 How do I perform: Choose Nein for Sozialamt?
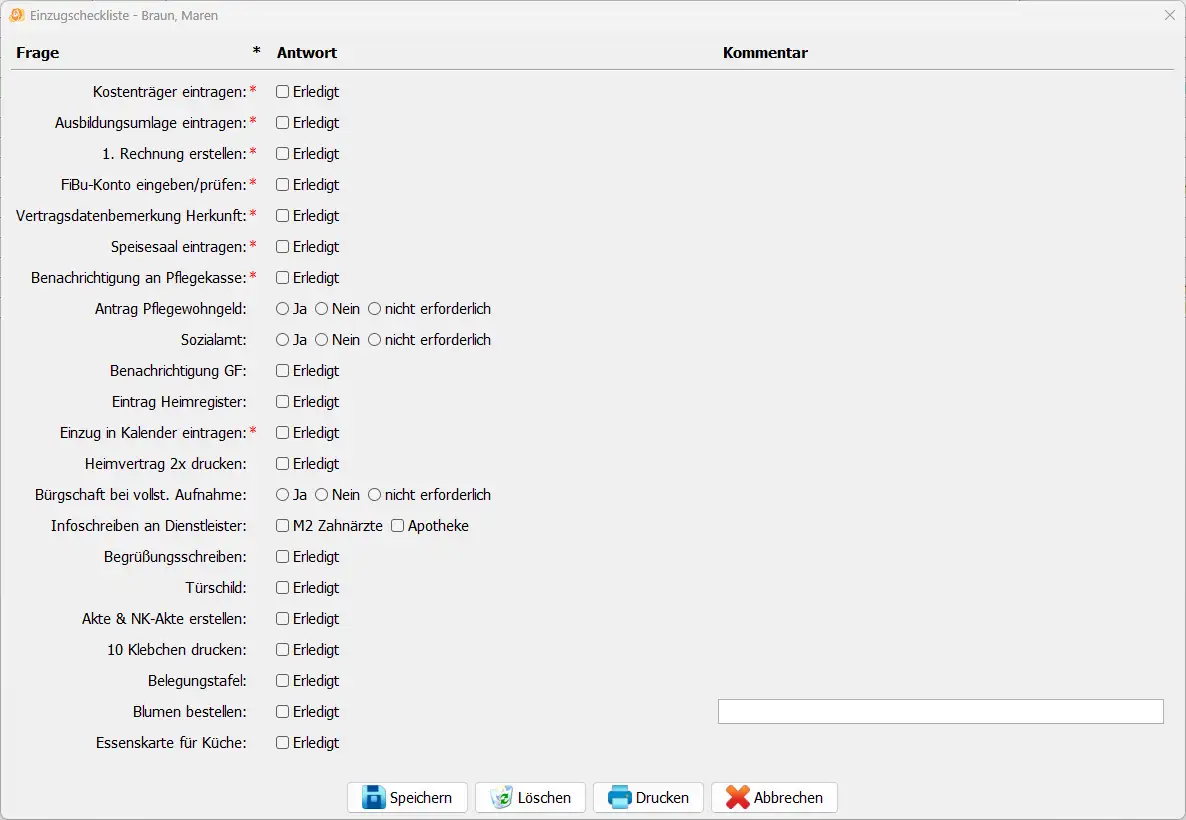point(322,340)
